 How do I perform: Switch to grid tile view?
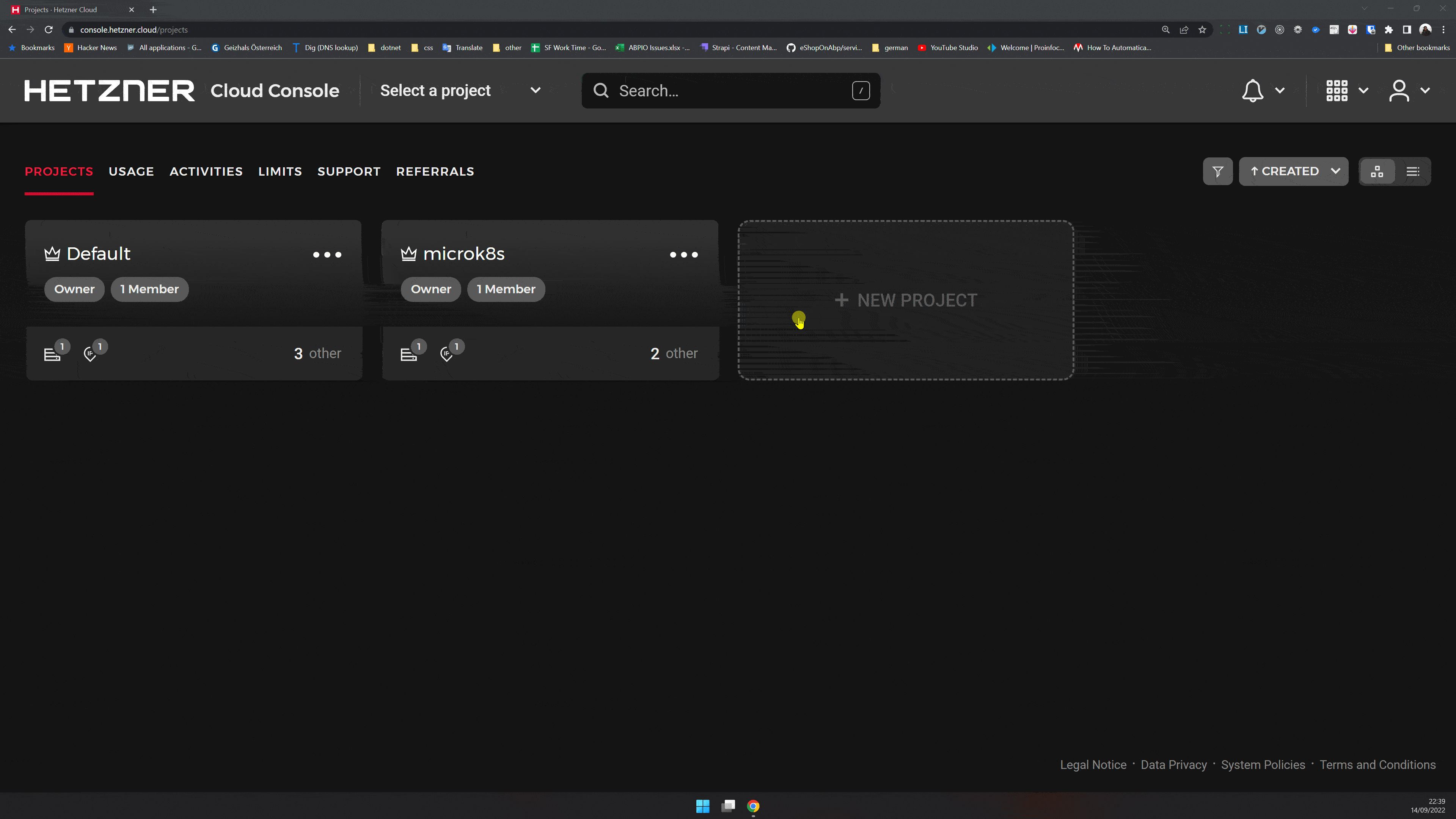tap(1377, 171)
